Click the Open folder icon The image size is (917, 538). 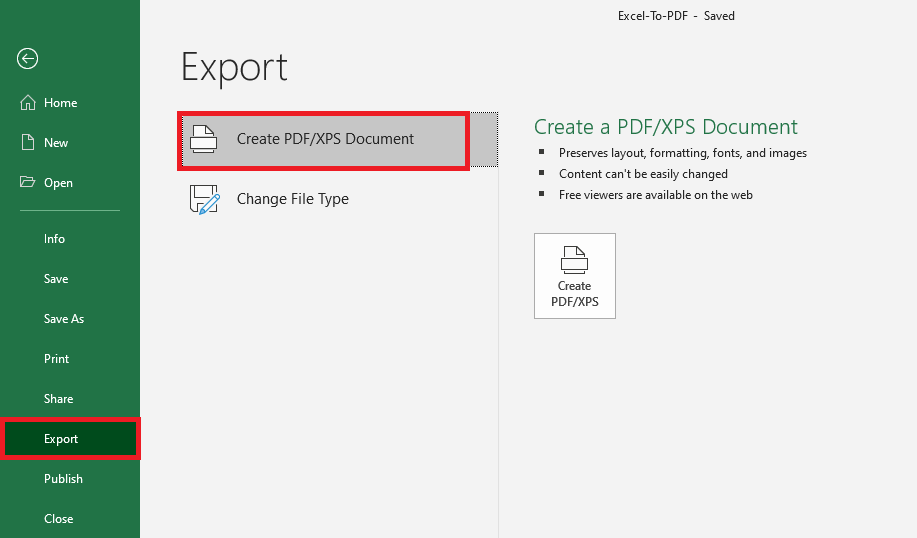pyautogui.click(x=27, y=182)
